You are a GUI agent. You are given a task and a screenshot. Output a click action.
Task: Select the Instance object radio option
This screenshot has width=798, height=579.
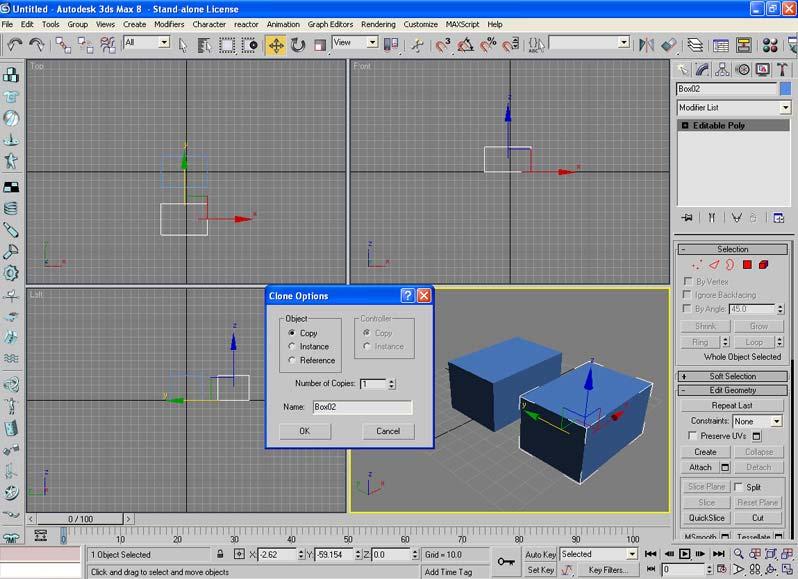[292, 346]
